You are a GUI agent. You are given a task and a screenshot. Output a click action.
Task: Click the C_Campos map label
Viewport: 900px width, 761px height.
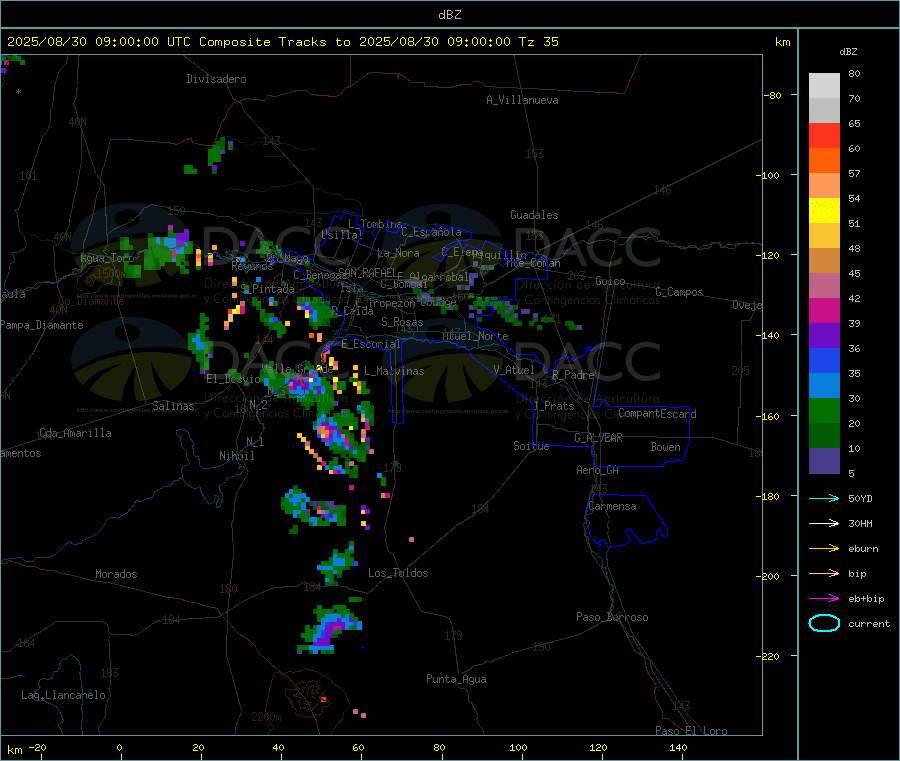680,292
